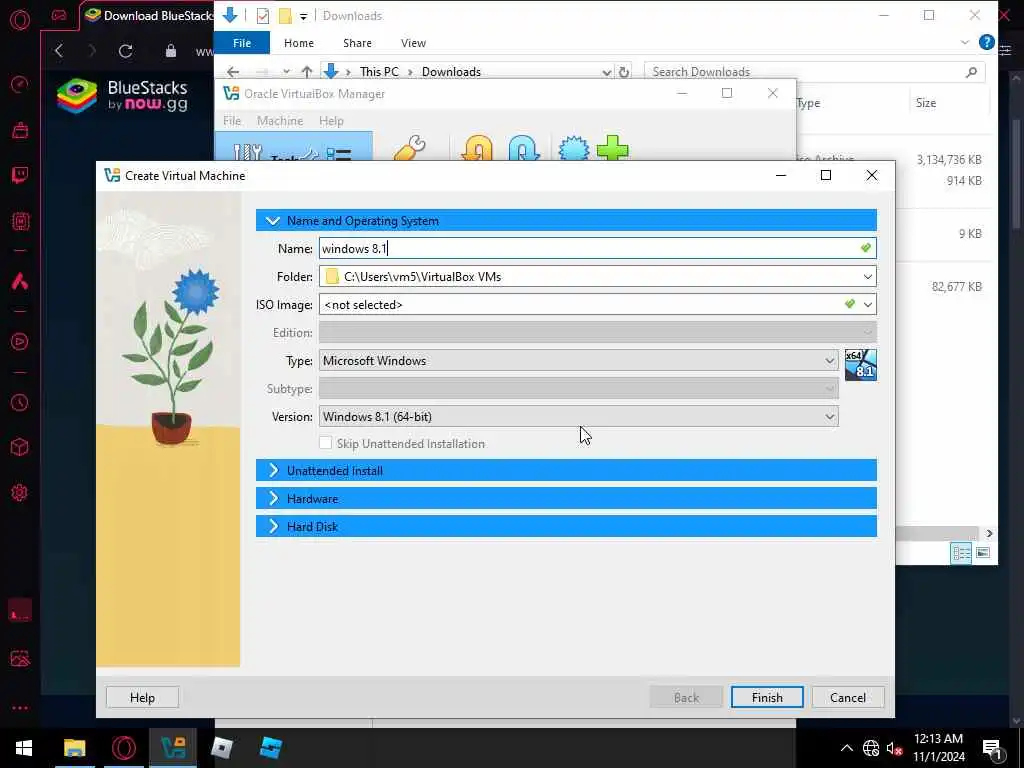Open Opera GX sidebar settings gear

[20, 492]
